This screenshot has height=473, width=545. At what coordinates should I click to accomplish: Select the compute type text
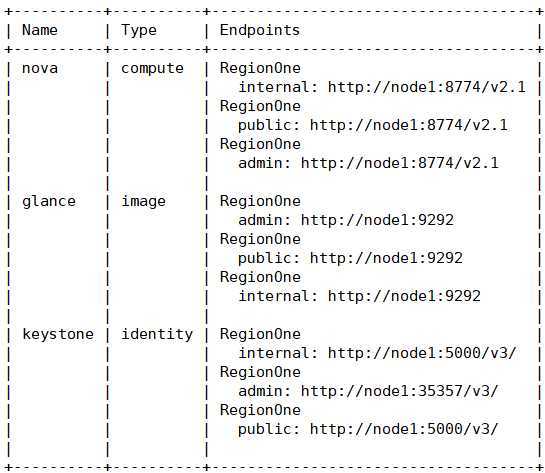click(x=152, y=69)
